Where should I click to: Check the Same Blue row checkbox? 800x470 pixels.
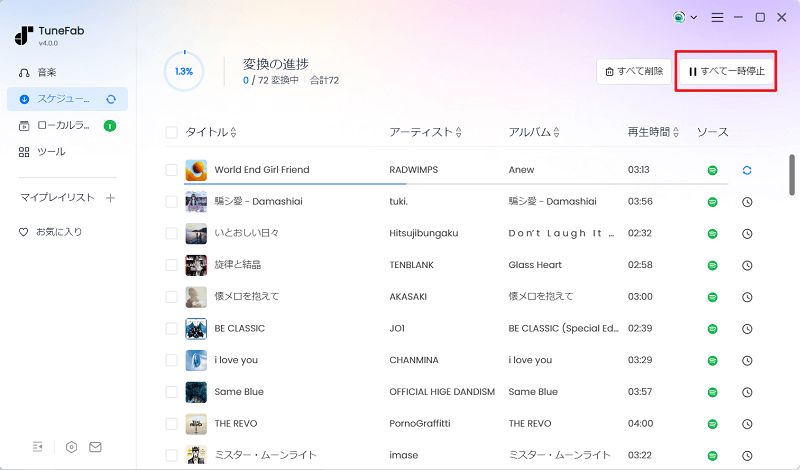171,392
